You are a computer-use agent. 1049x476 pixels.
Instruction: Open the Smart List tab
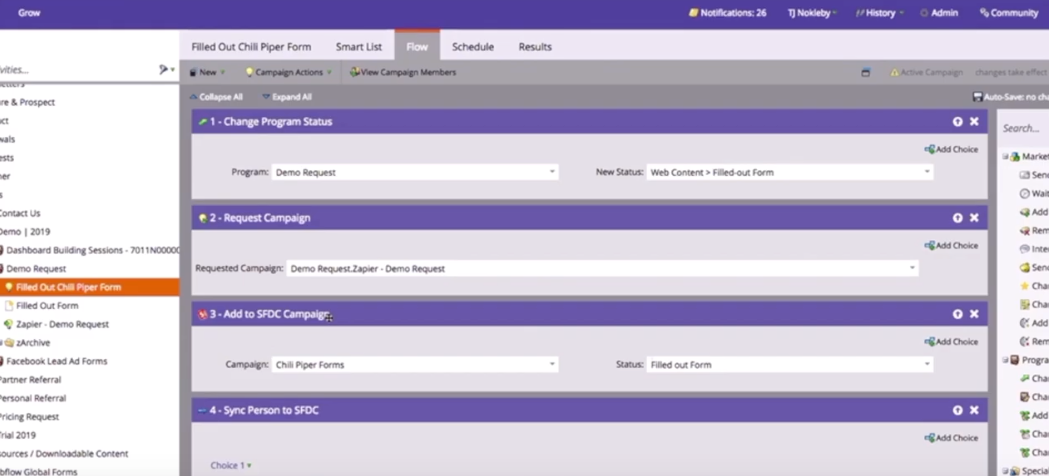[x=359, y=47]
